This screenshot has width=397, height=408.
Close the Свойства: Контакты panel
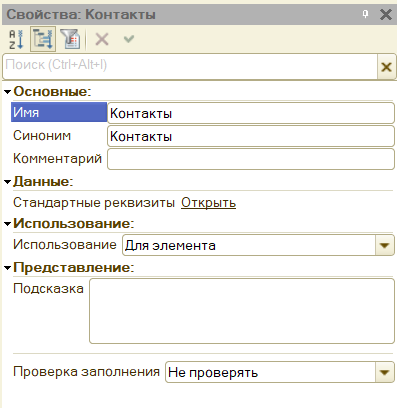(x=386, y=14)
